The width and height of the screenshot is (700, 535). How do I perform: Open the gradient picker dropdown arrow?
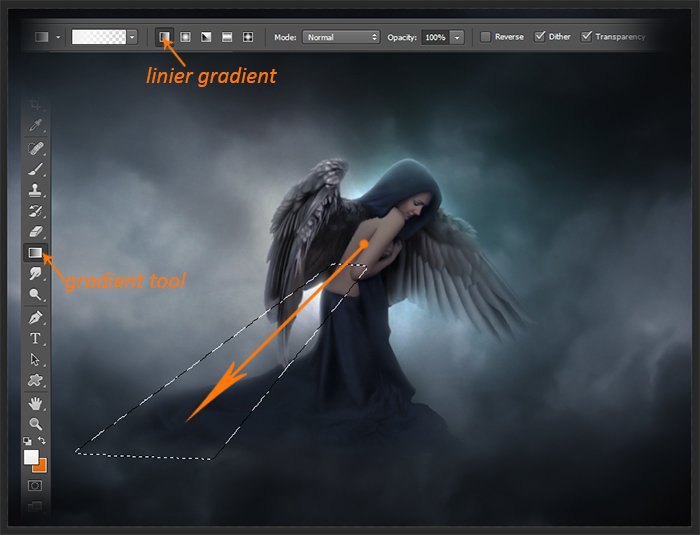(x=132, y=37)
